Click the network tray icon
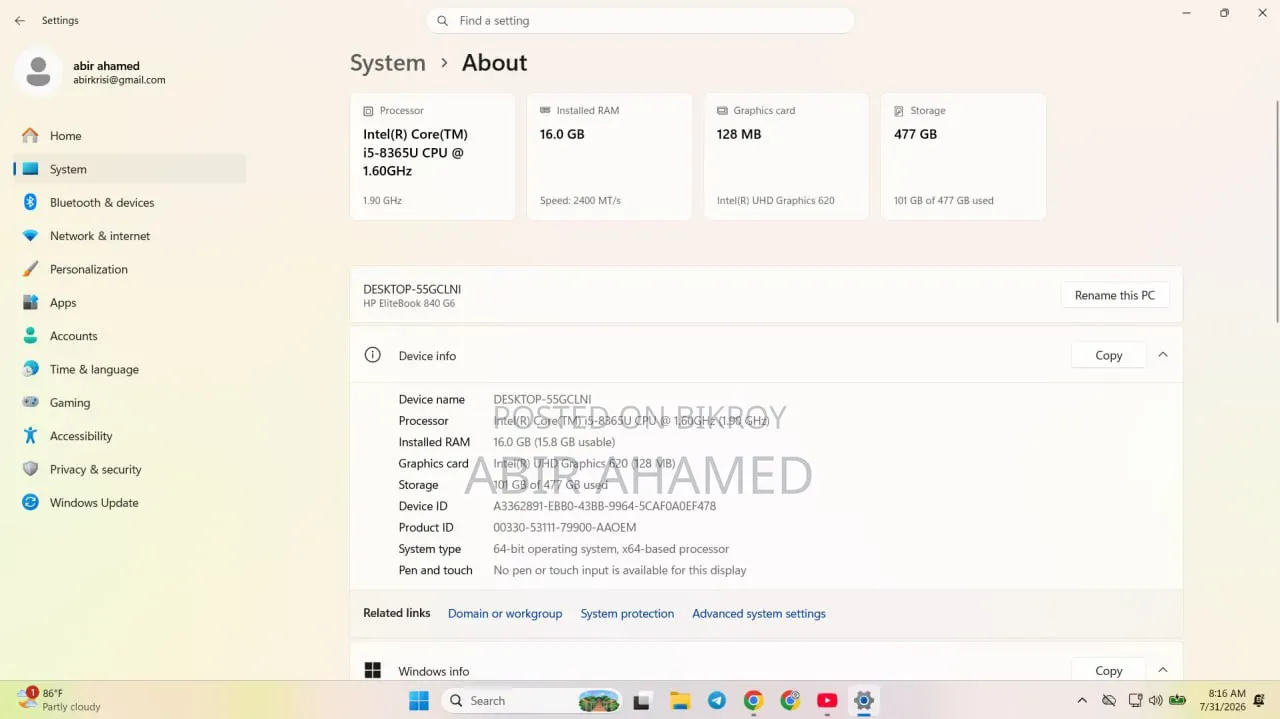Viewport: 1280px width, 719px height. coord(1135,700)
